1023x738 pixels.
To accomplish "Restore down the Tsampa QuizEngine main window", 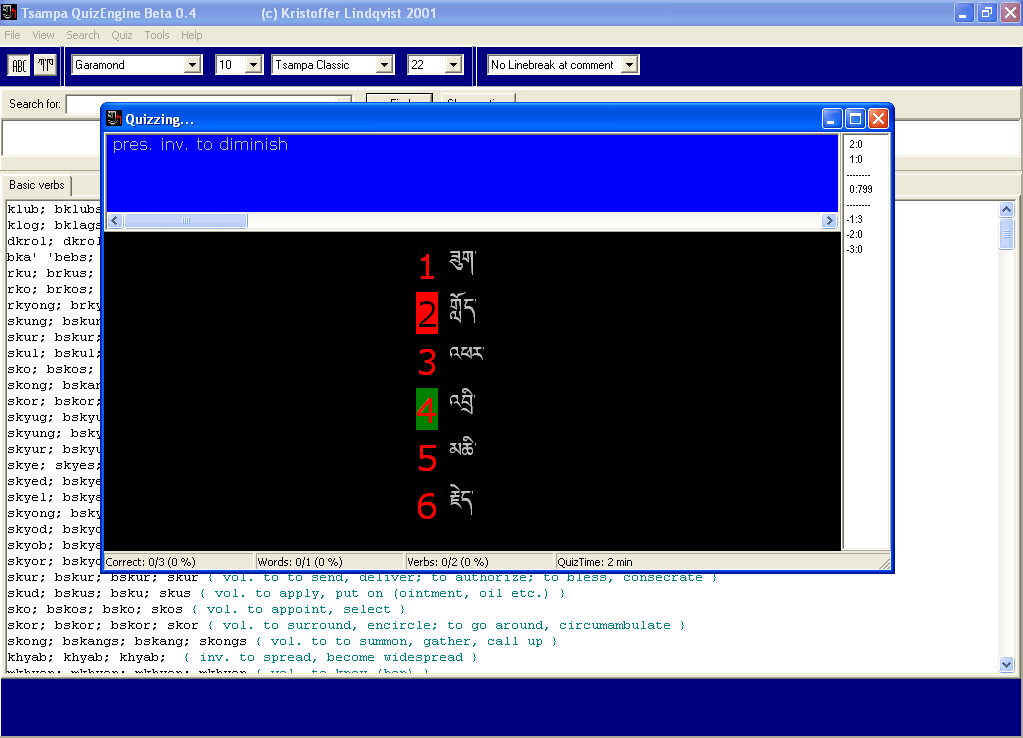I will click(987, 12).
